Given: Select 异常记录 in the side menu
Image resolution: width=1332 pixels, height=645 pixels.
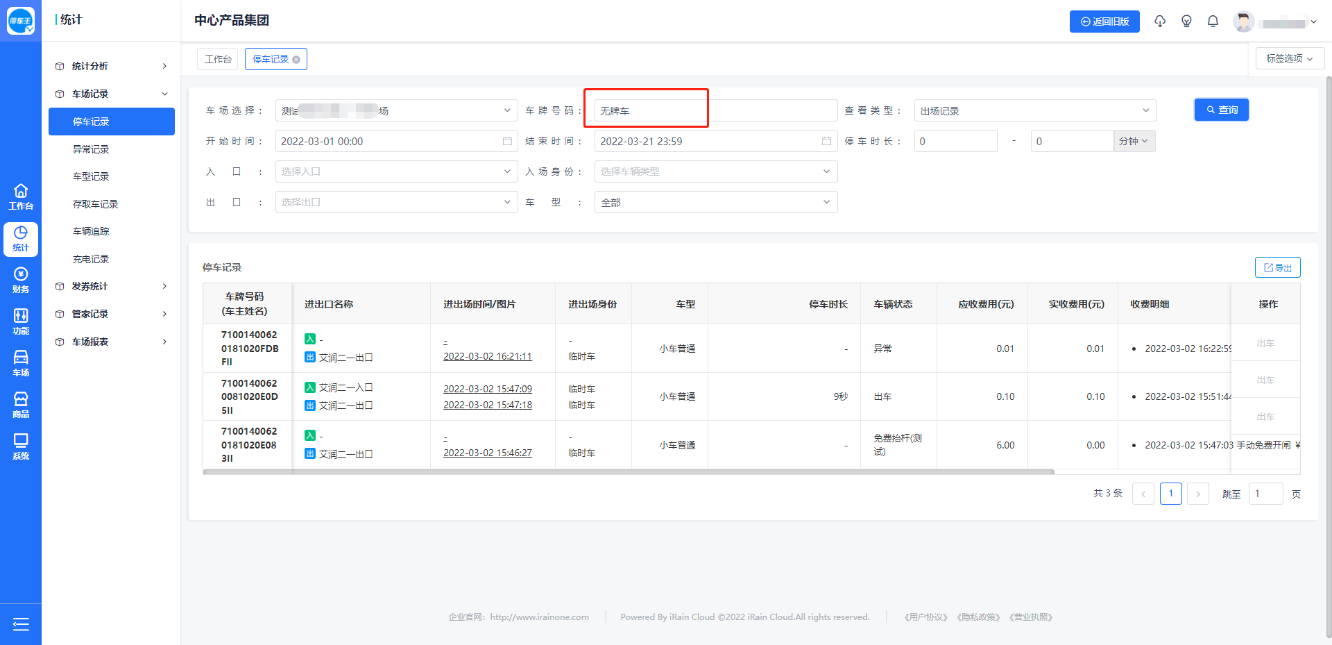Looking at the screenshot, I should [x=91, y=149].
